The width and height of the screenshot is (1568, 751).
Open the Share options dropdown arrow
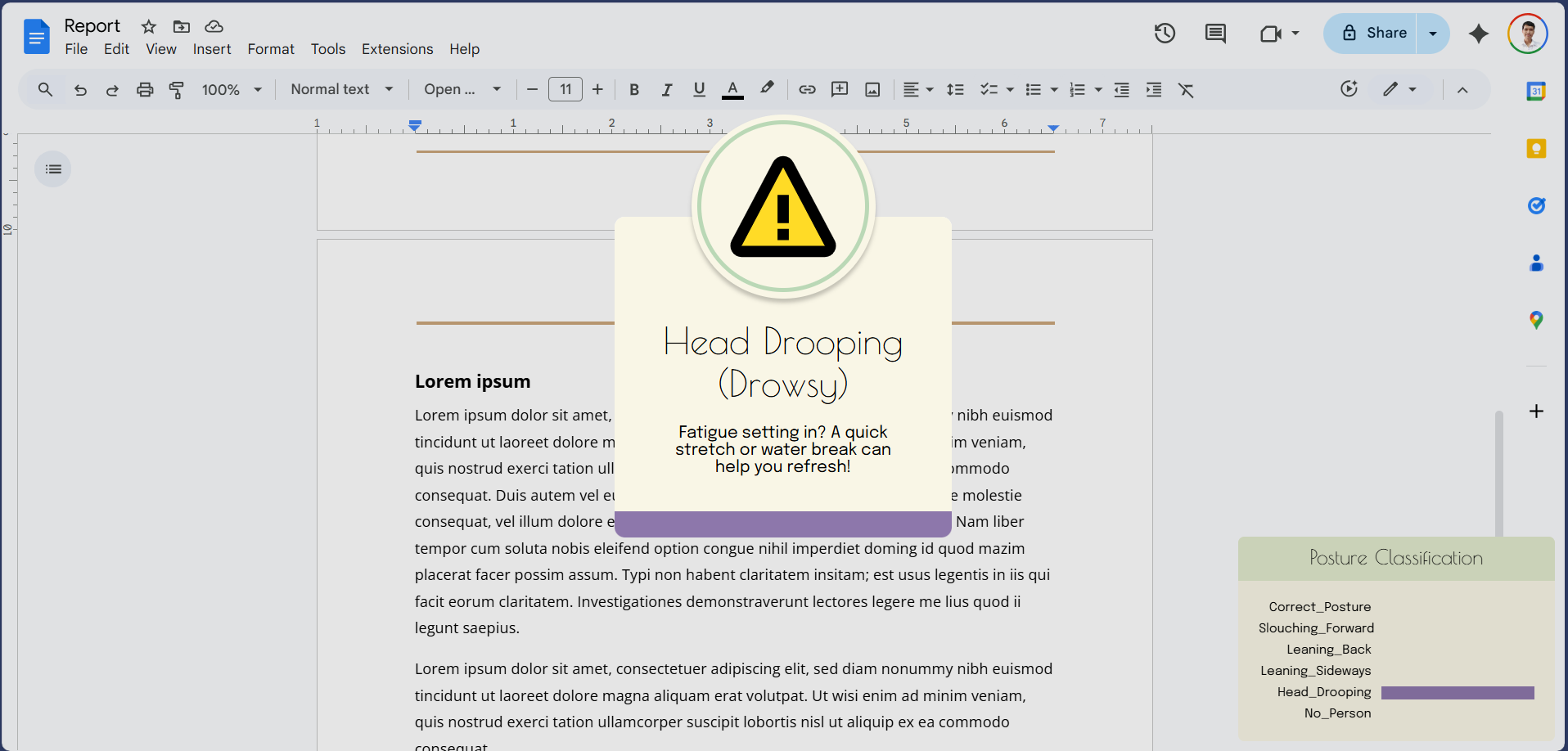pyautogui.click(x=1433, y=34)
